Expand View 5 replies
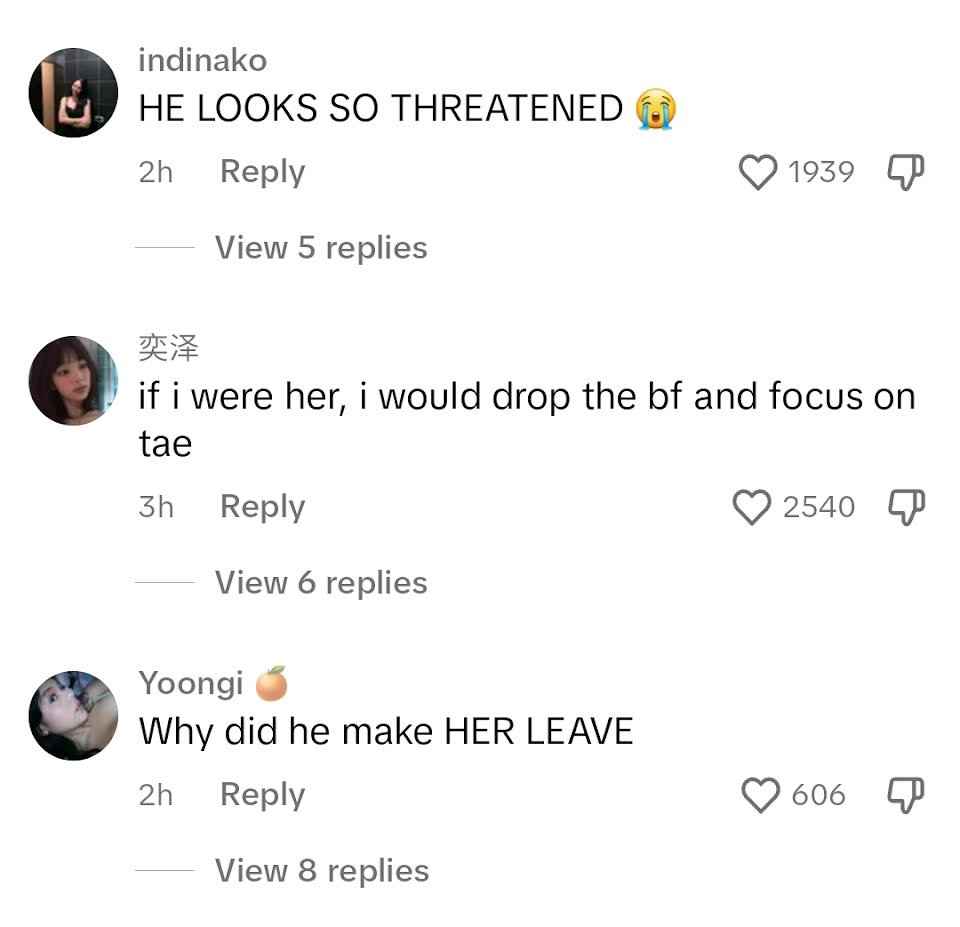 (321, 248)
